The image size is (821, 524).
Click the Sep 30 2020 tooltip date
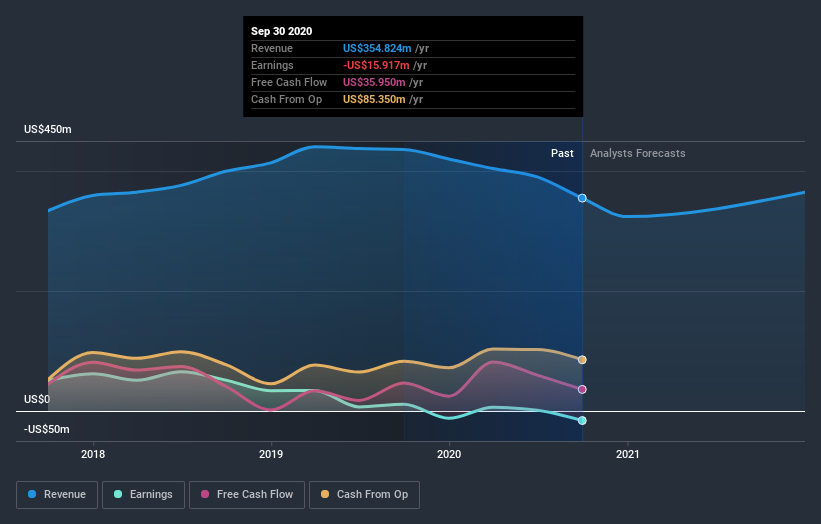tap(282, 31)
